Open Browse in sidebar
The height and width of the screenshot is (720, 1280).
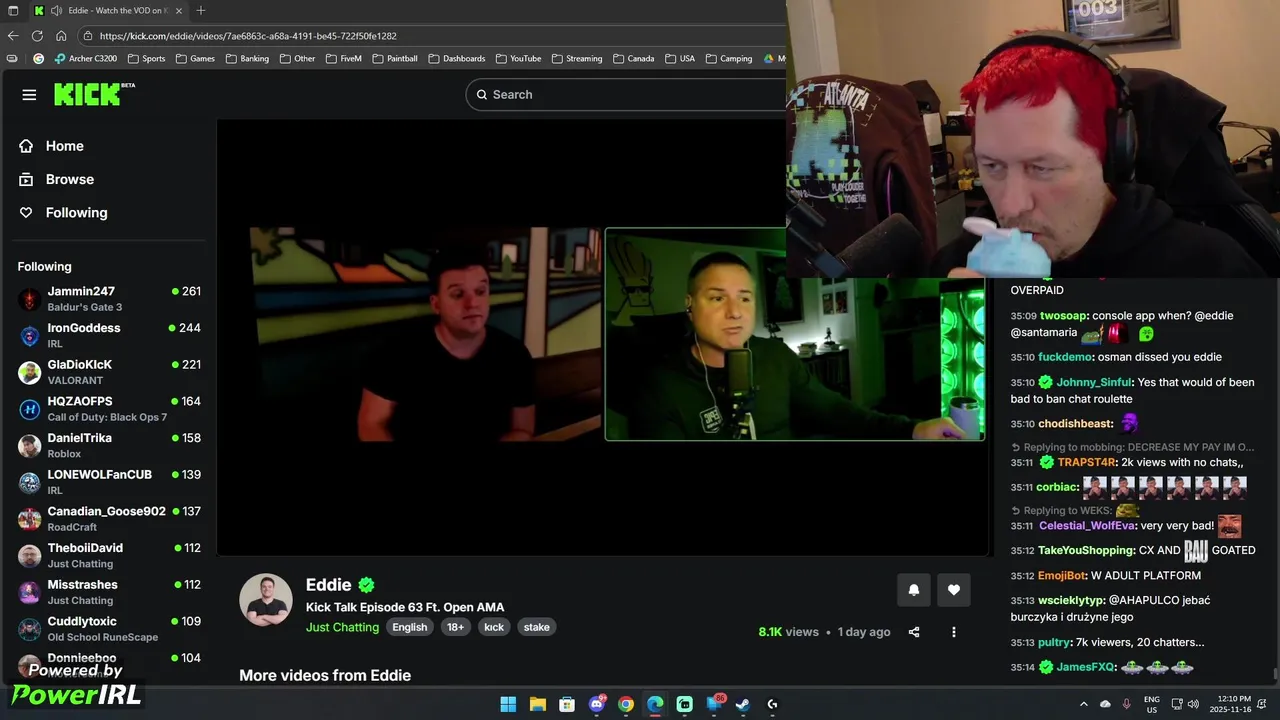click(56, 179)
